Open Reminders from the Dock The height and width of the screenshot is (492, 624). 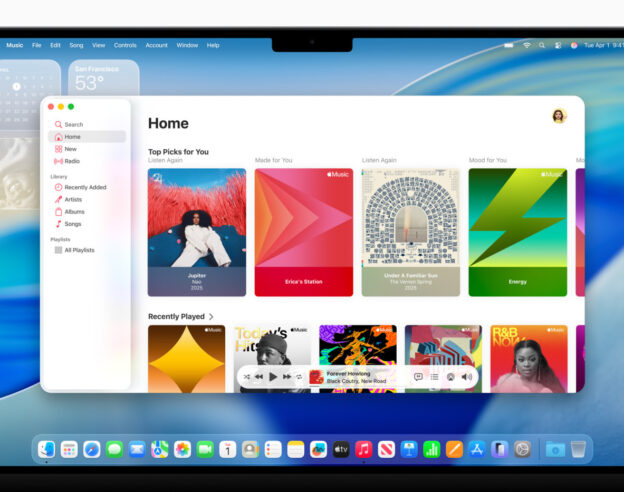(273, 449)
